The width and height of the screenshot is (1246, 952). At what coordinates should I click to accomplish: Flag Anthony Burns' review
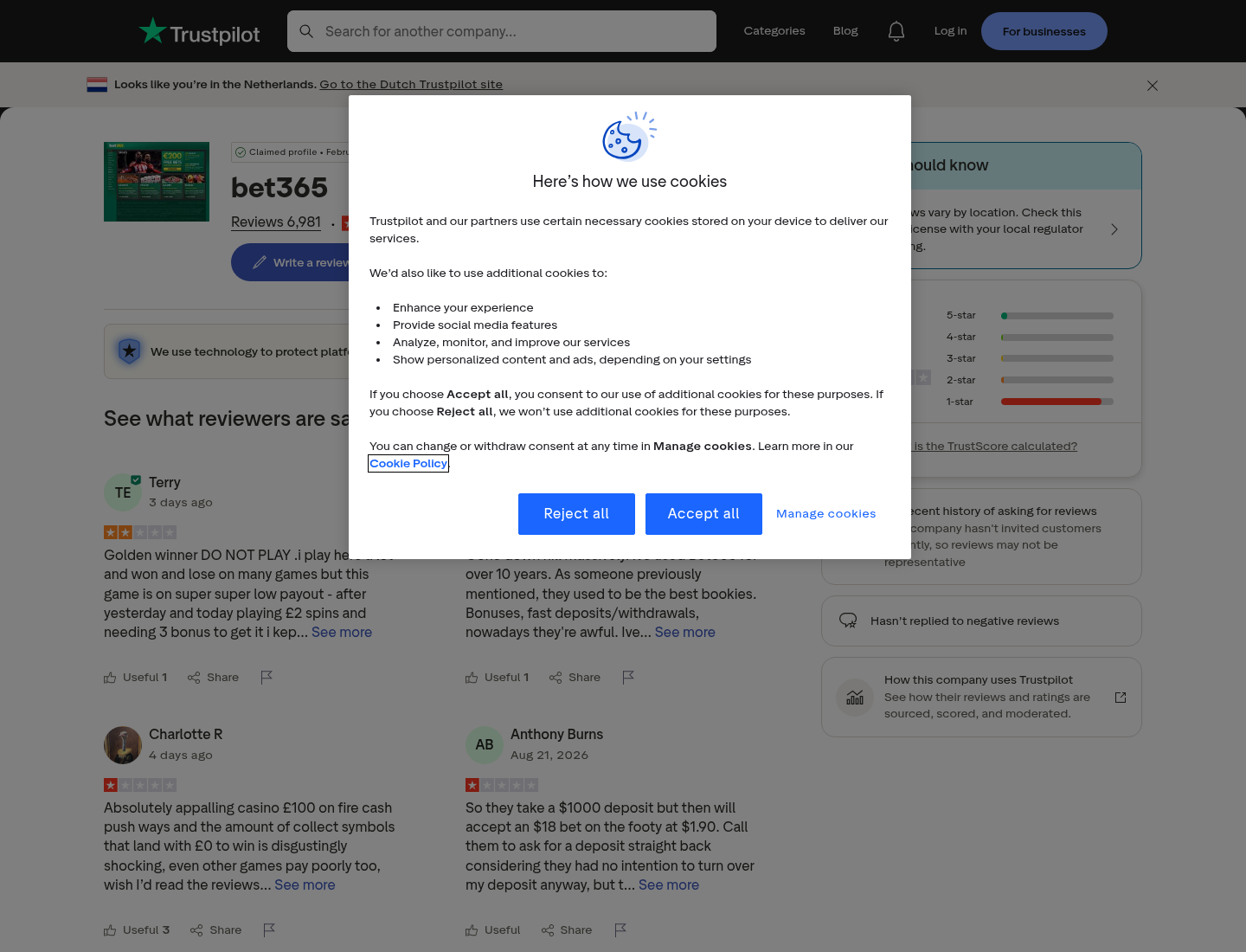coord(620,929)
